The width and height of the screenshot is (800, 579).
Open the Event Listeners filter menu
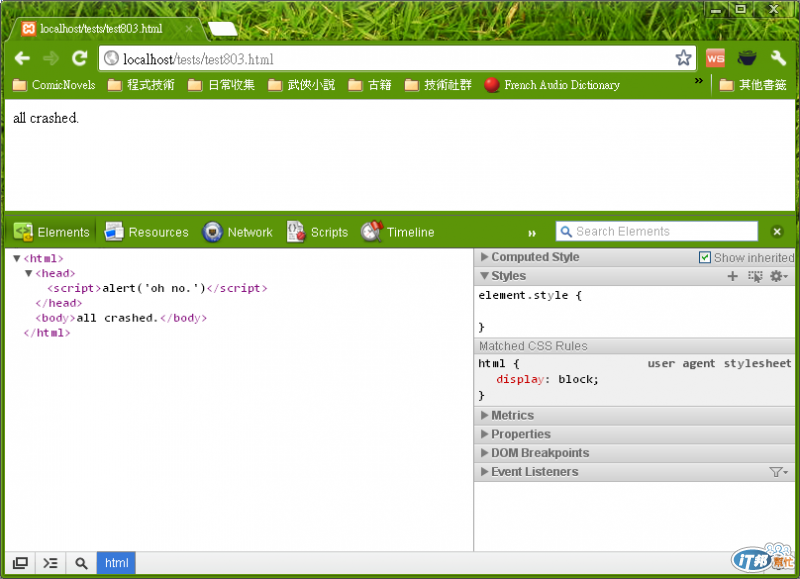[779, 472]
